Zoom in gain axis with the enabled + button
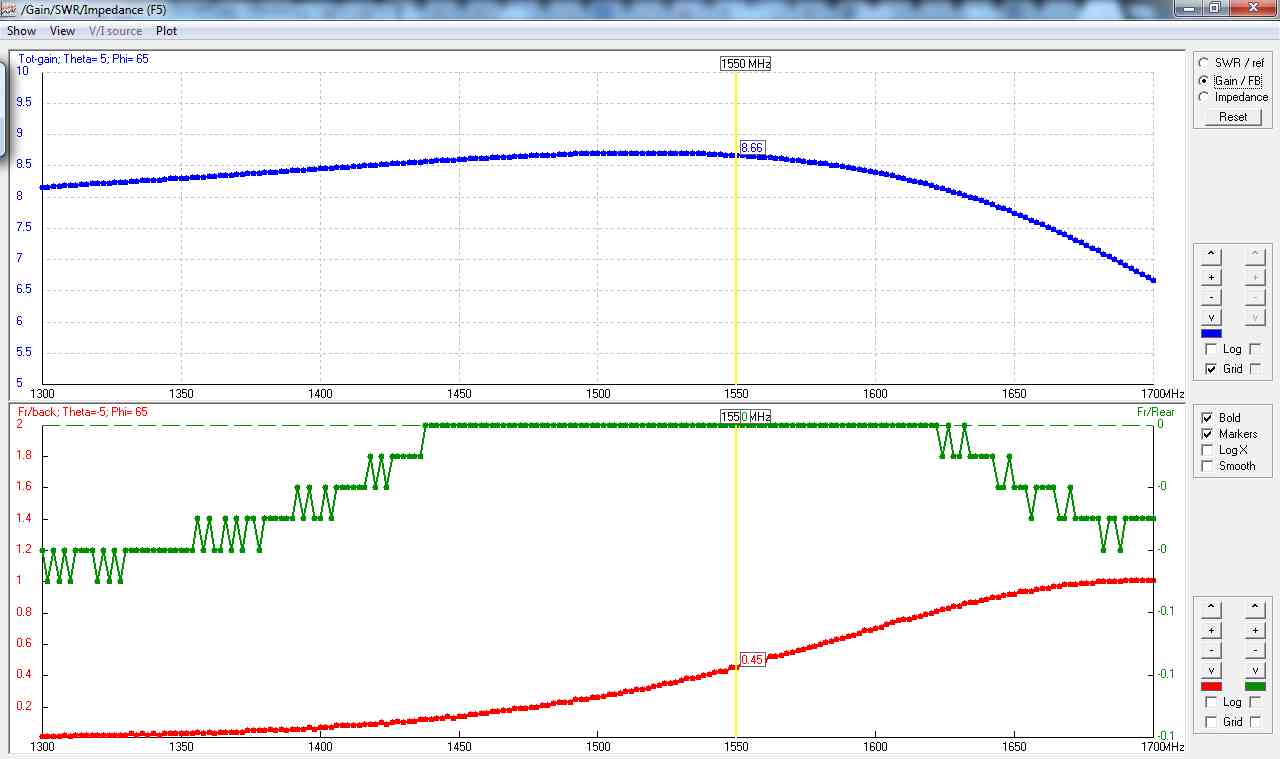Screen dimensions: 1280x759 point(1211,277)
